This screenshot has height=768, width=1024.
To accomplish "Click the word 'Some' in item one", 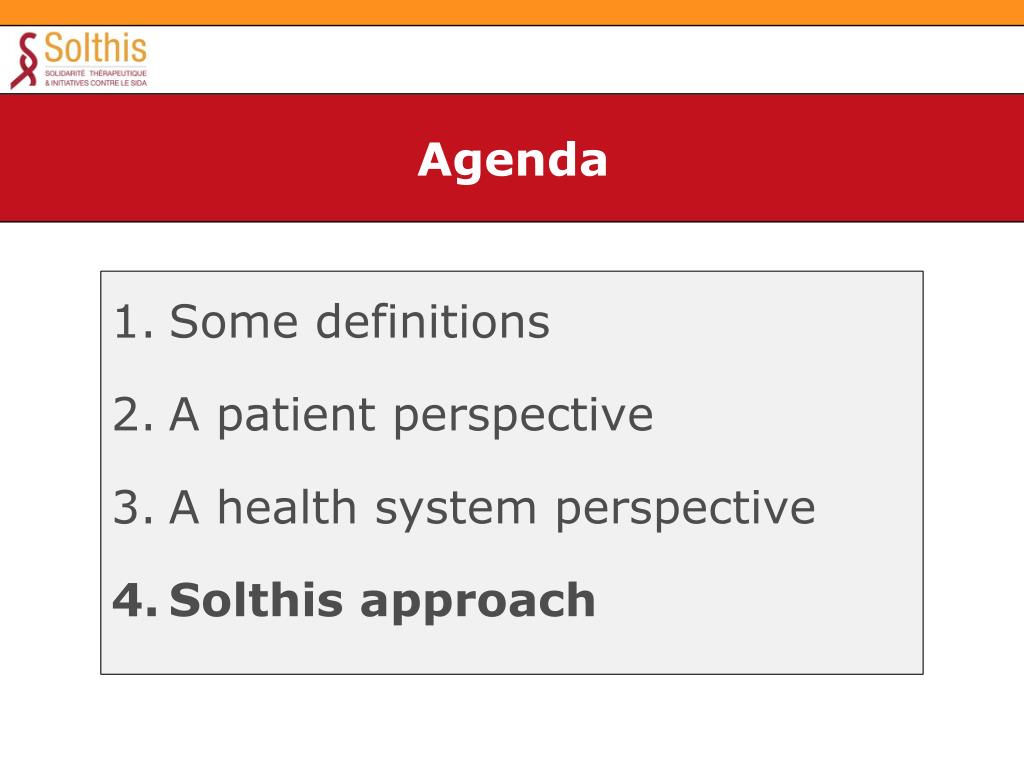I will [234, 322].
